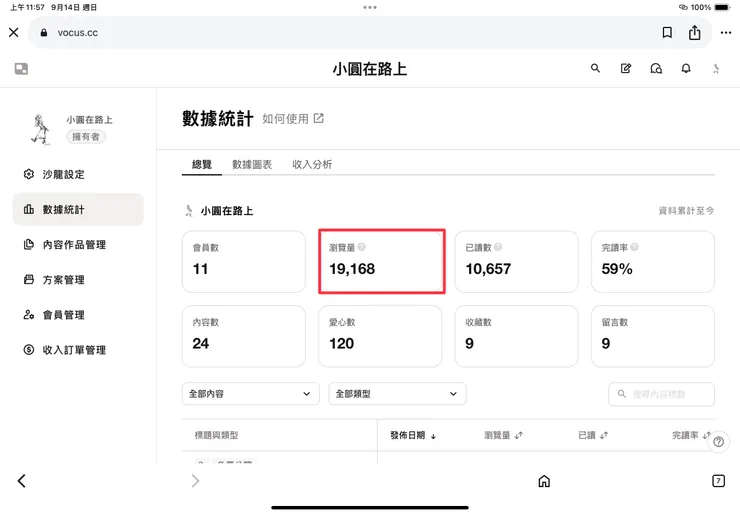The image size is (740, 514).
Task: Click the 擁有者 badge in sidebar
Action: [86, 137]
